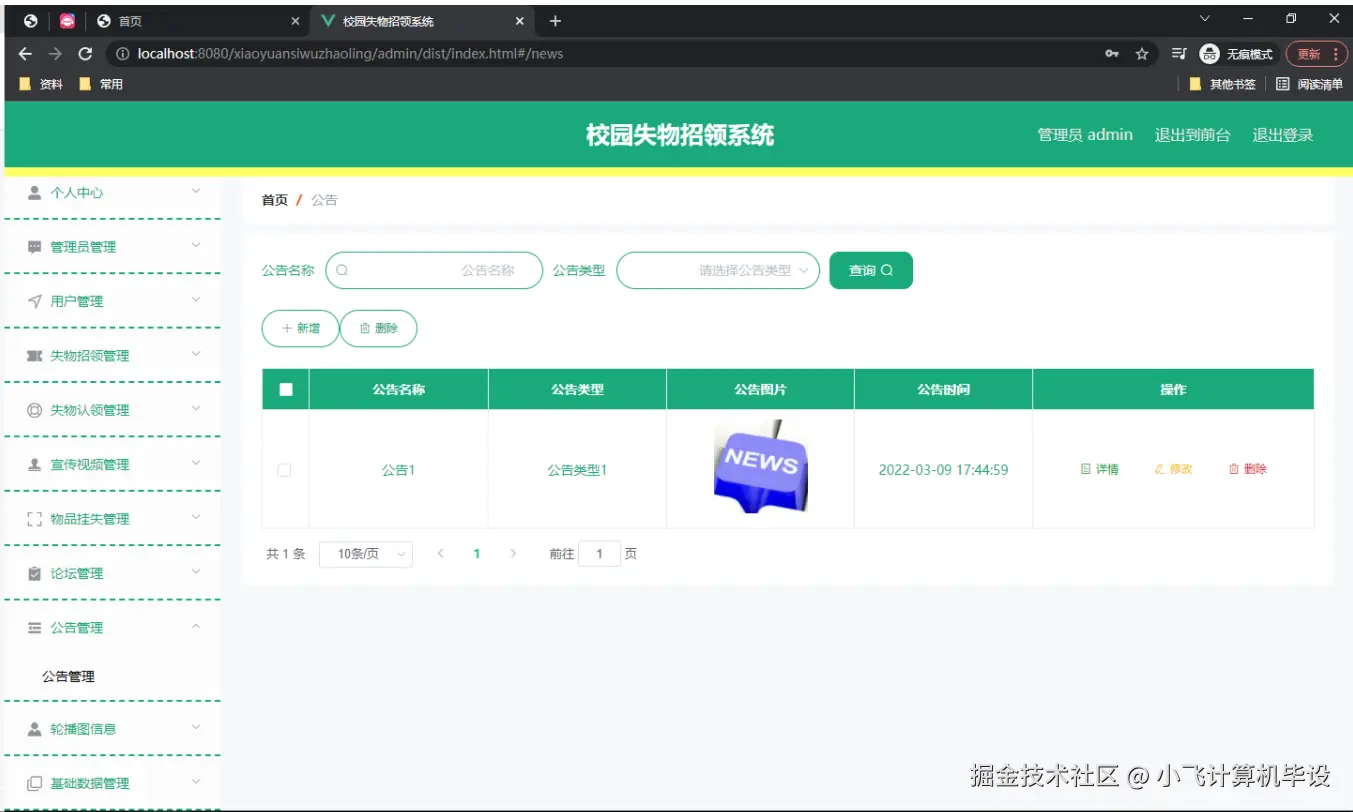
Task: Collapse the 公告管理 section chevron
Action: coord(197,627)
